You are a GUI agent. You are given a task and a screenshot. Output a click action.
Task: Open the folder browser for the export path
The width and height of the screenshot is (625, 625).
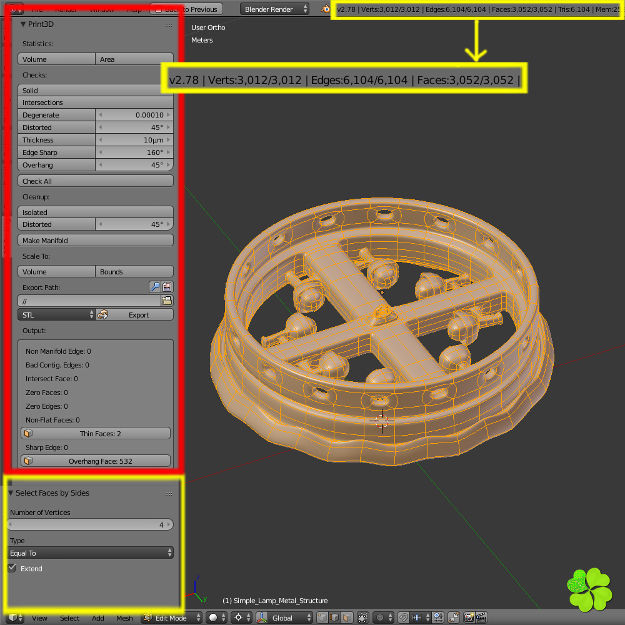(x=167, y=300)
